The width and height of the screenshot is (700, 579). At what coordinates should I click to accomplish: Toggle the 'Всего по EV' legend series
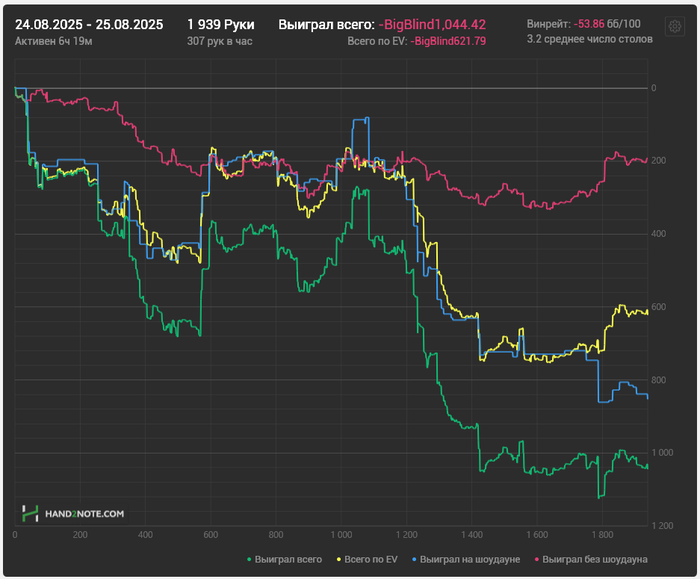tap(367, 559)
